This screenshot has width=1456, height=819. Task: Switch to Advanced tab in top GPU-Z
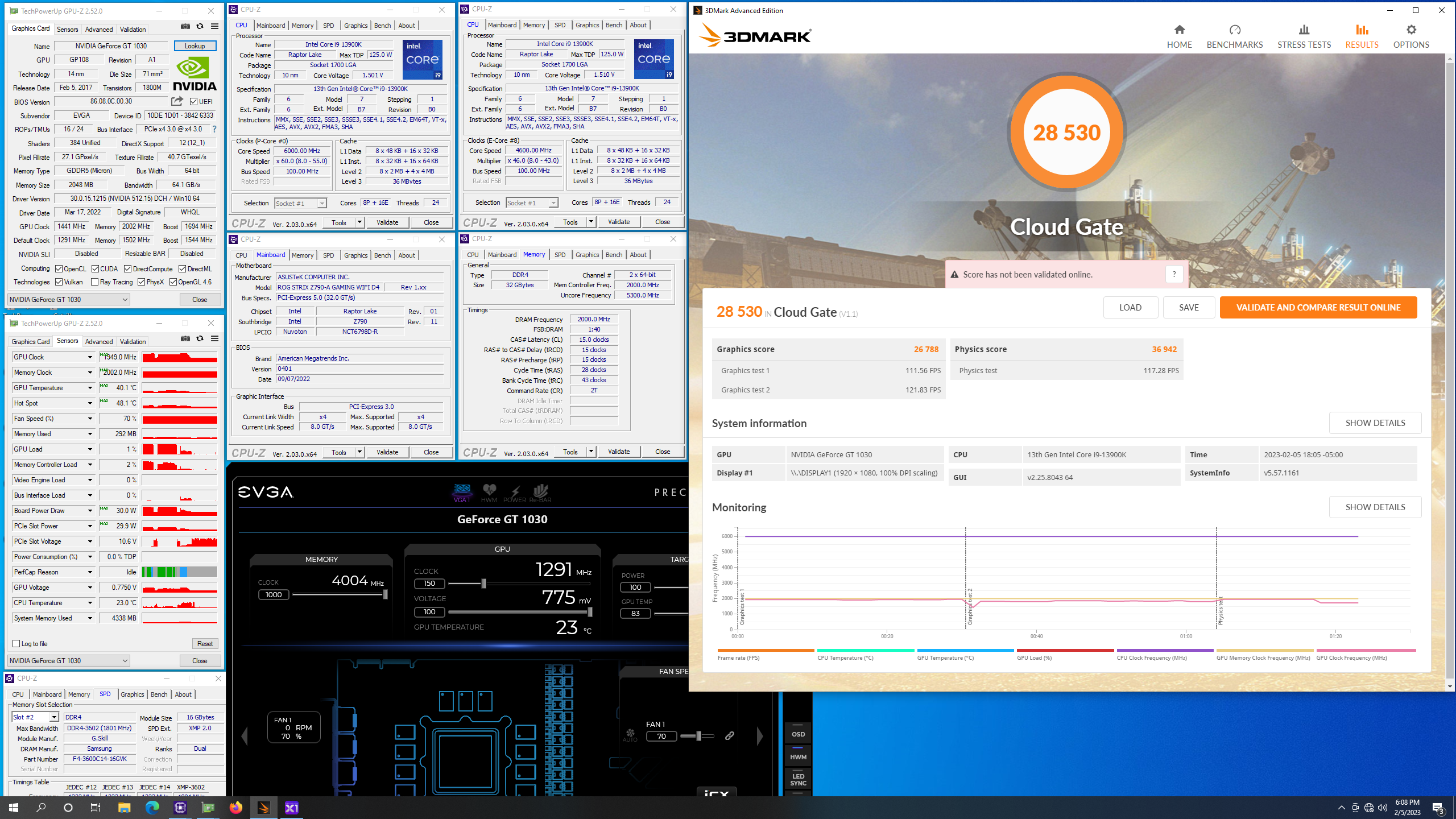[x=99, y=29]
